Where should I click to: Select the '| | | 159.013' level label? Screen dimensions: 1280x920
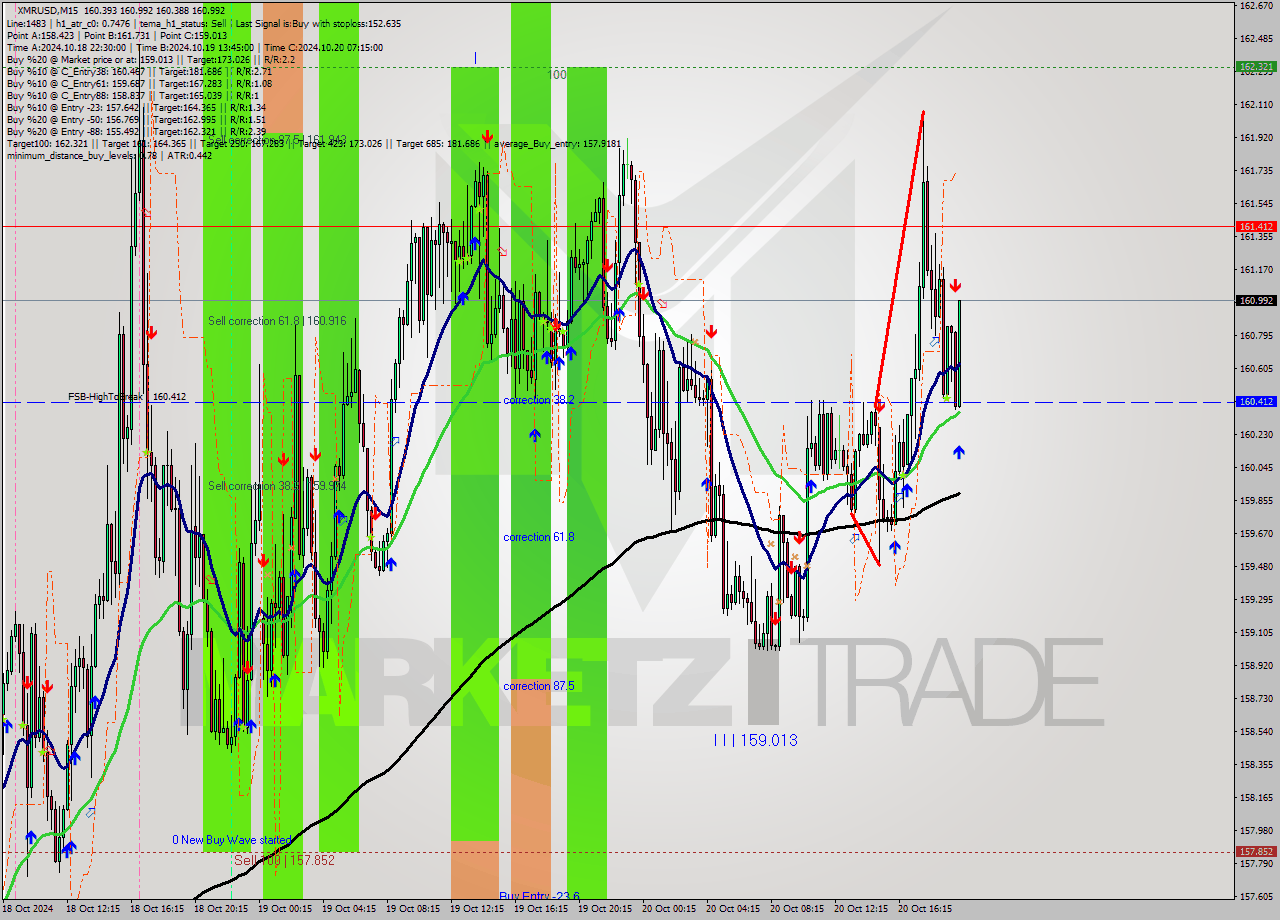[x=755, y=740]
